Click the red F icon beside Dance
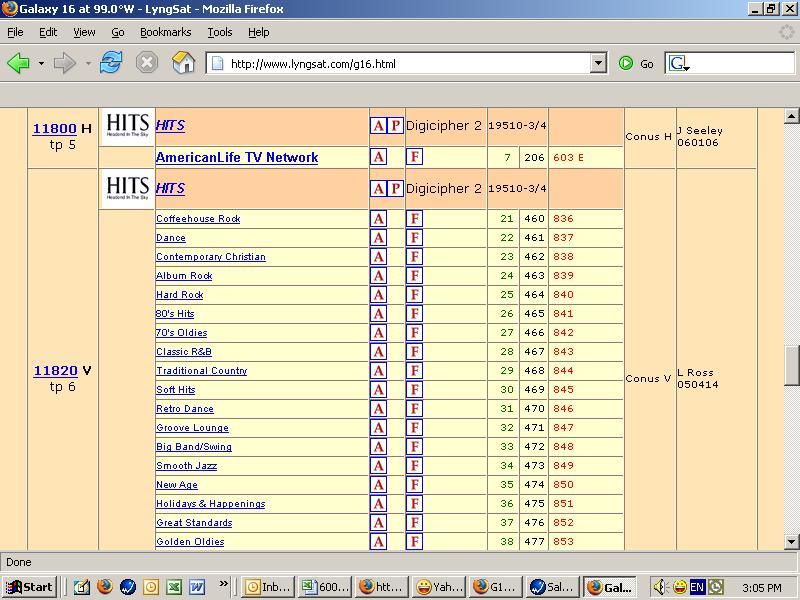Viewport: 800px width, 600px height. click(414, 238)
